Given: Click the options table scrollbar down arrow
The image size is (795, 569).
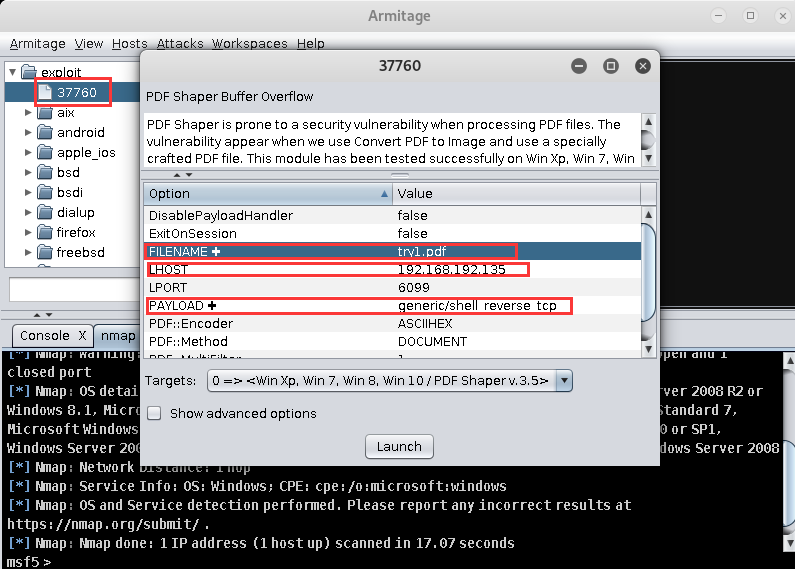Looking at the screenshot, I should [648, 349].
